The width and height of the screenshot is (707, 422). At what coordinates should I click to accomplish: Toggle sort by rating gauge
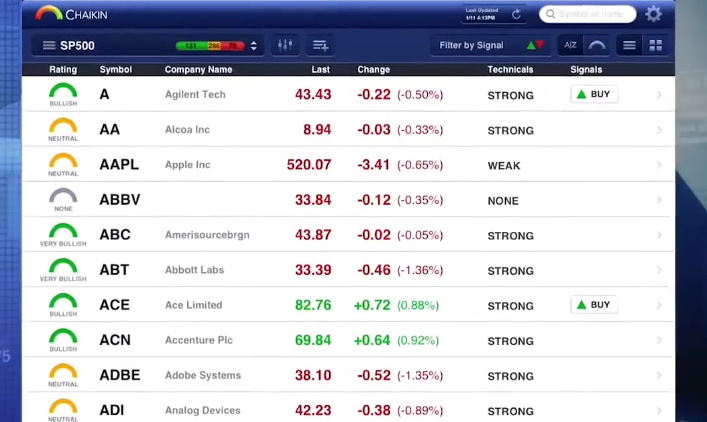coord(596,46)
